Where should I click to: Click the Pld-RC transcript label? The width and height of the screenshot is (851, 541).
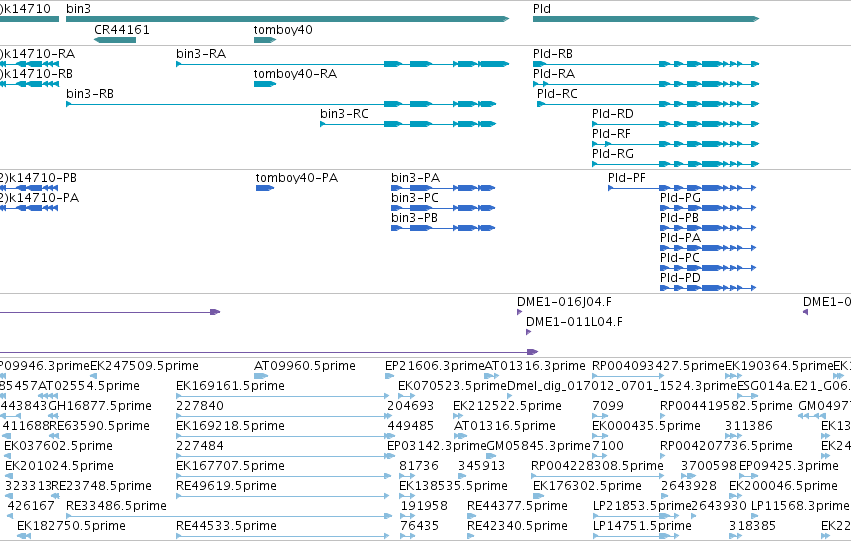(x=557, y=94)
